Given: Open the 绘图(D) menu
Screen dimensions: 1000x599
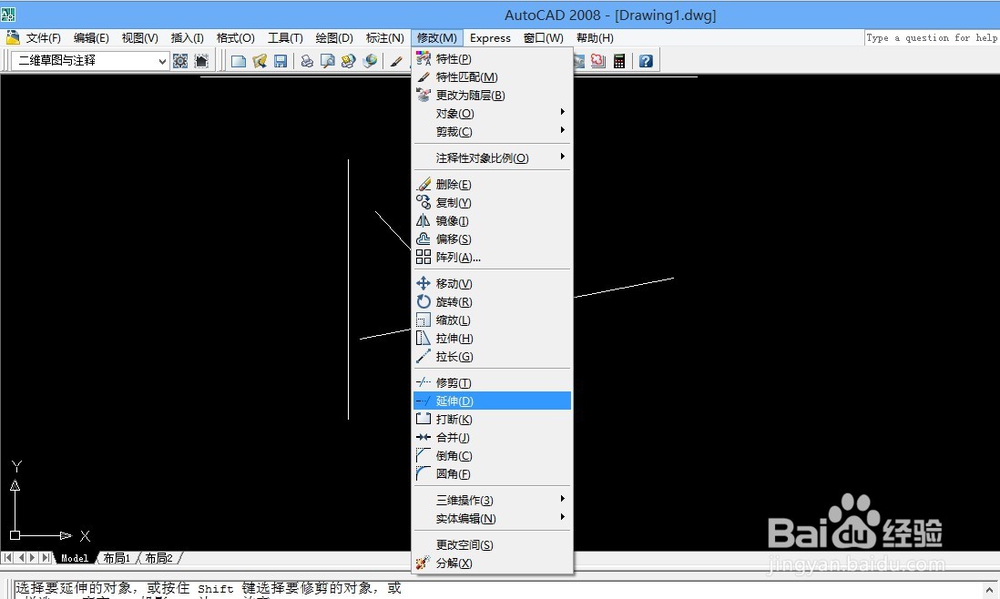Looking at the screenshot, I should click(334, 38).
